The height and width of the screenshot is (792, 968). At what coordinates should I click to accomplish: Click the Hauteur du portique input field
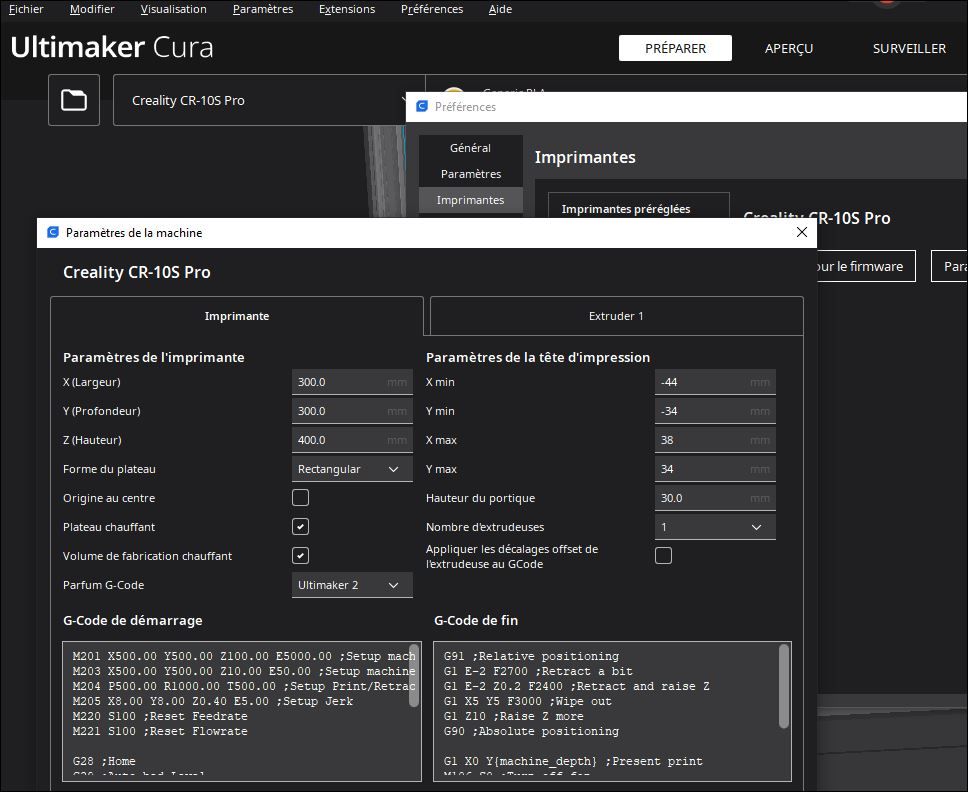point(715,498)
